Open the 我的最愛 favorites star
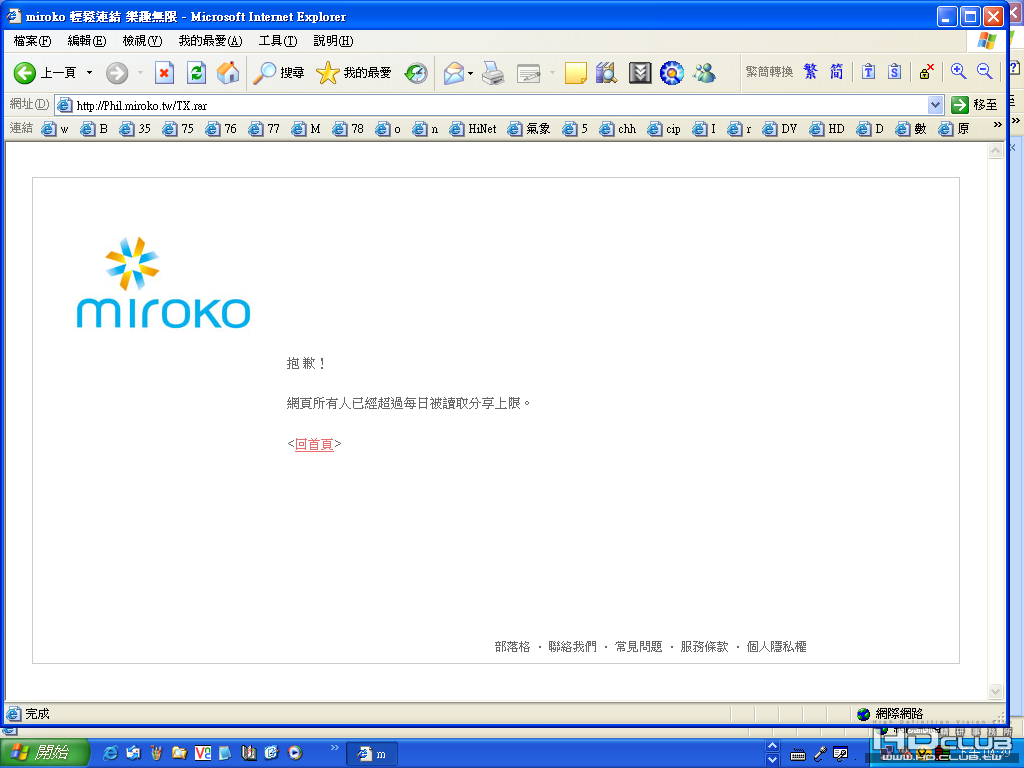 click(353, 72)
